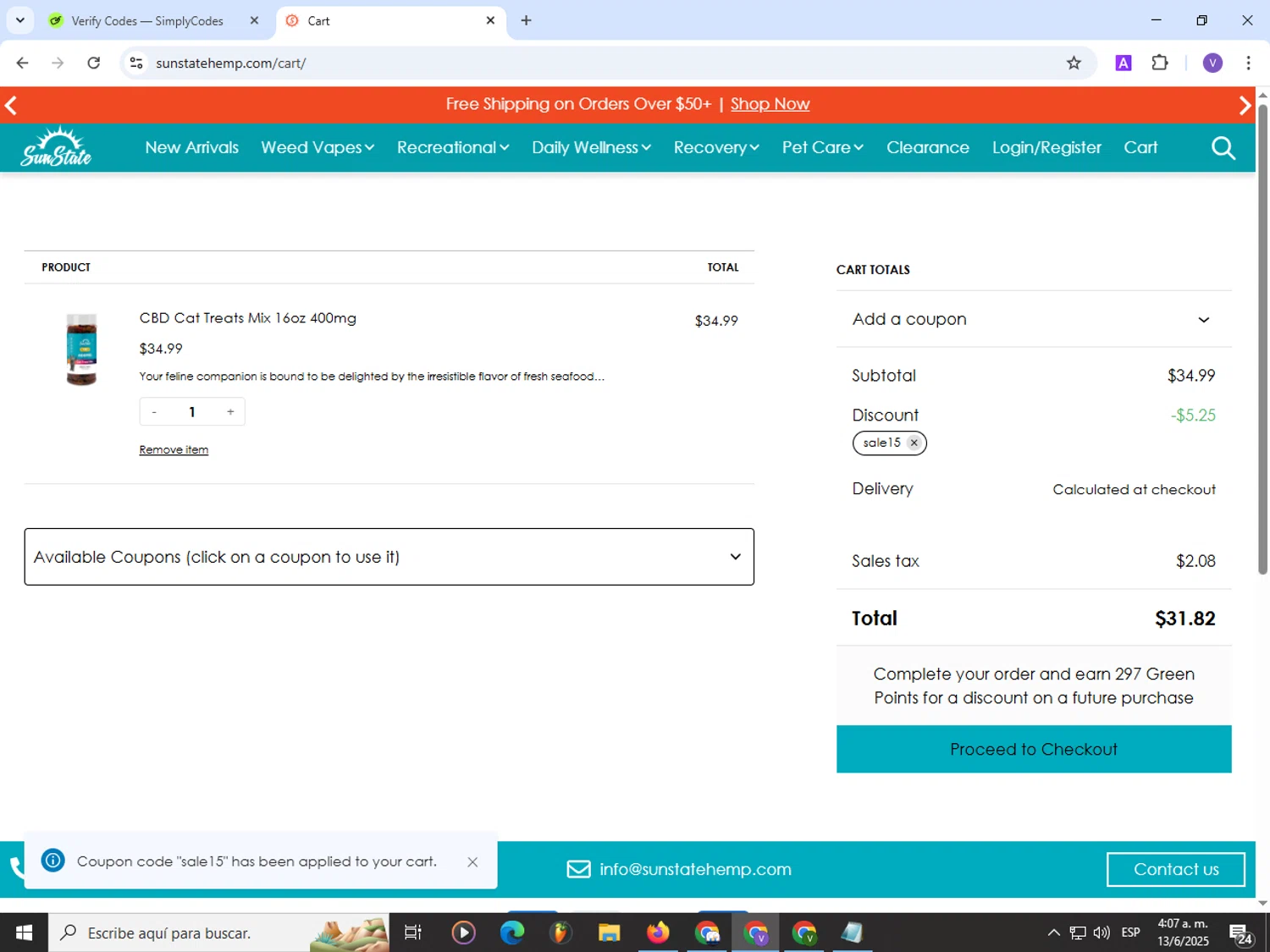Open the tab search dropdown arrow
1270x952 pixels.
tap(20, 20)
